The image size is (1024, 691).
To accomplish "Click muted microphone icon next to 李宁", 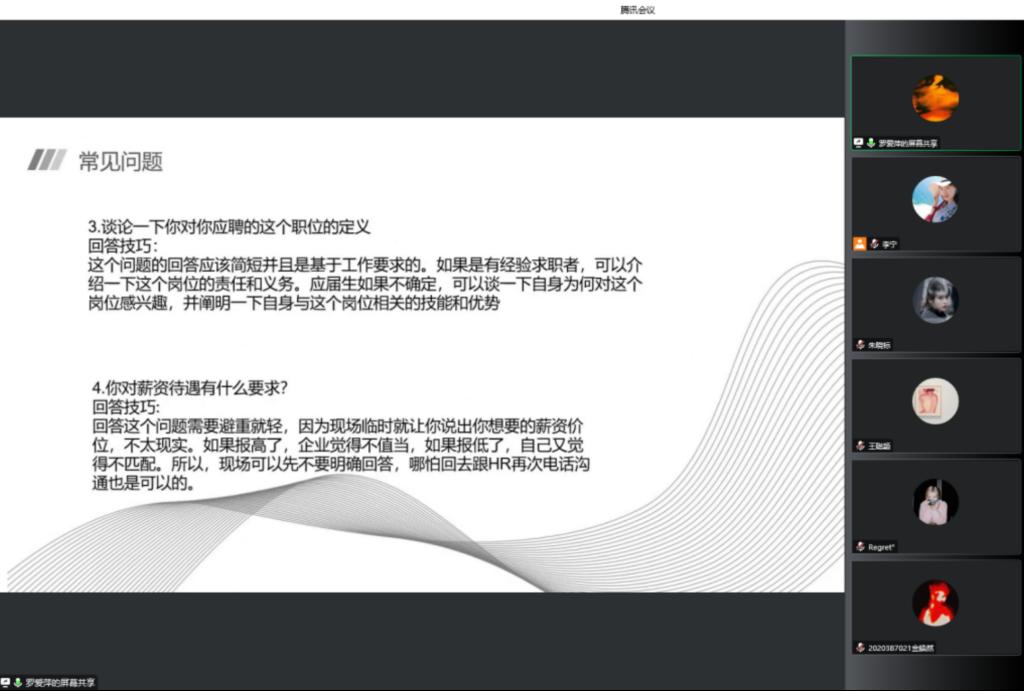I will click(873, 243).
